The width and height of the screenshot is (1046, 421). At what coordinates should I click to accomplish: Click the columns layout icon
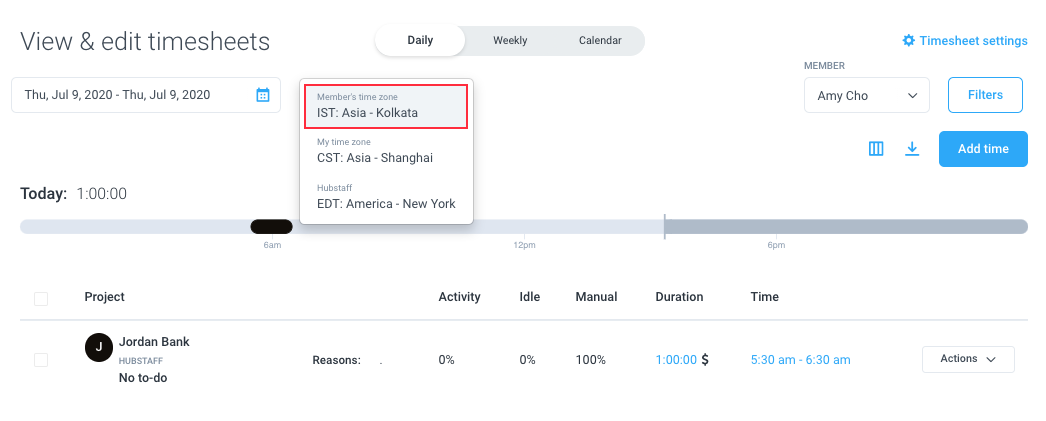point(876,149)
